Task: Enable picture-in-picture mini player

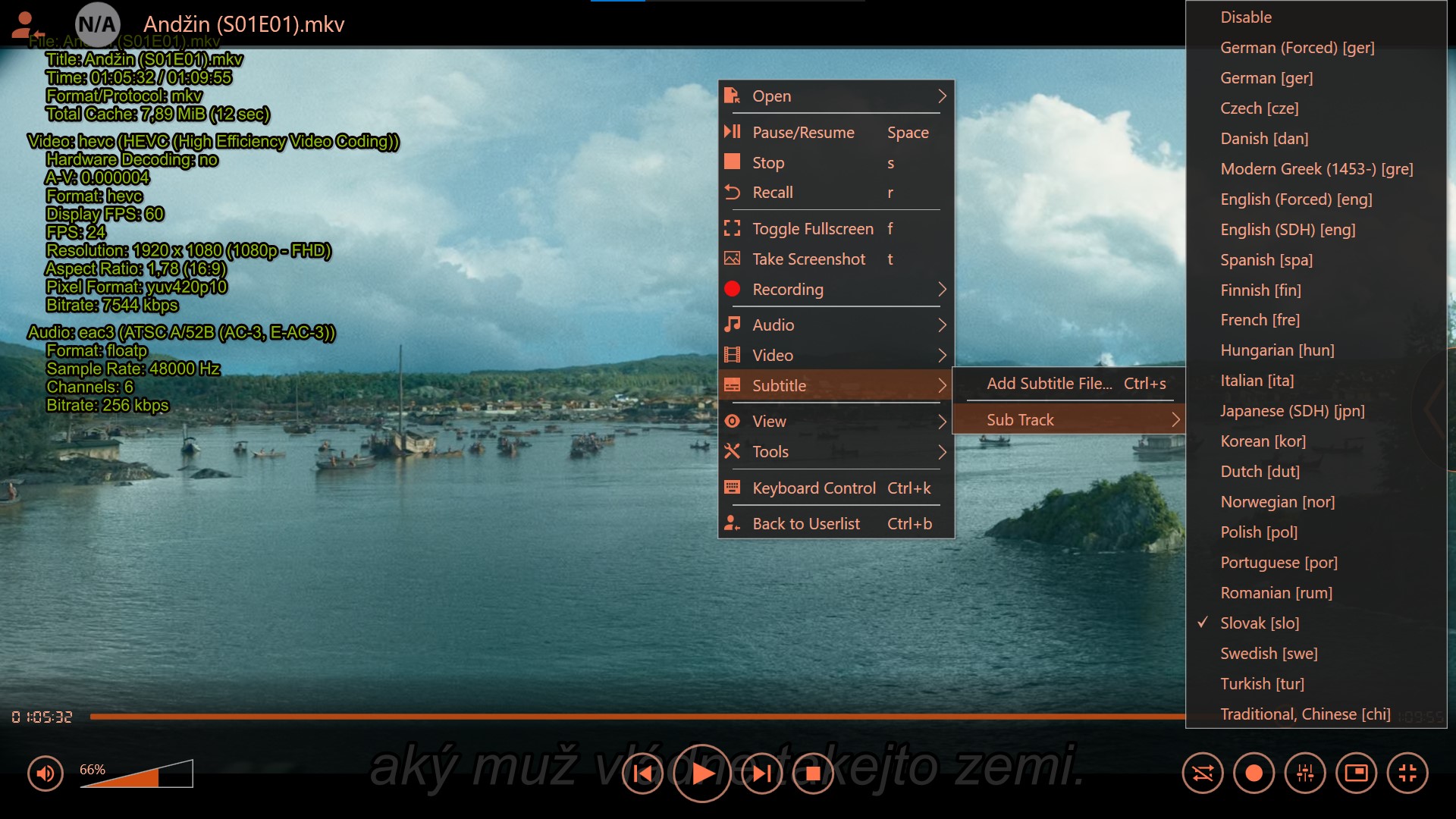Action: point(1356,773)
